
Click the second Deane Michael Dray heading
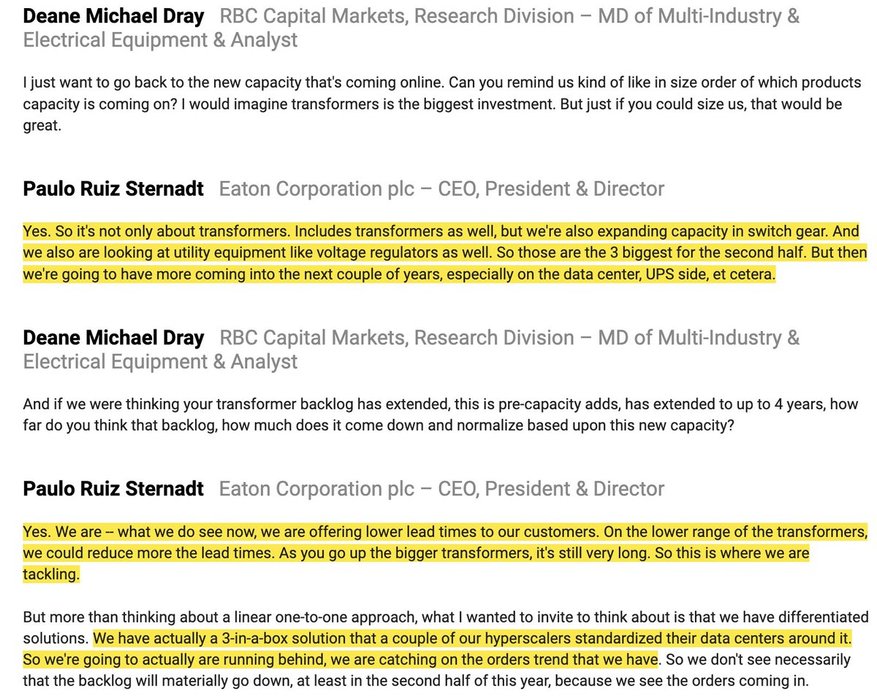click(x=114, y=338)
